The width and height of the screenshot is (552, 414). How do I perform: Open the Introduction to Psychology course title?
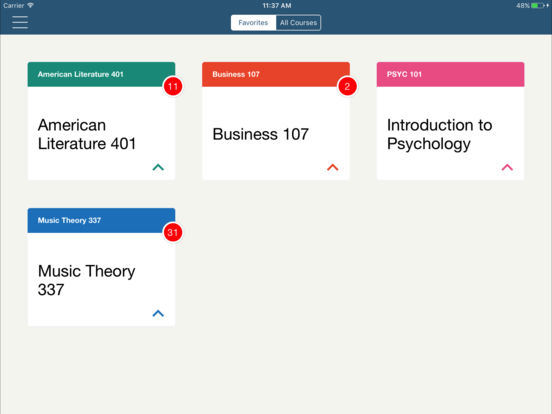click(x=439, y=135)
